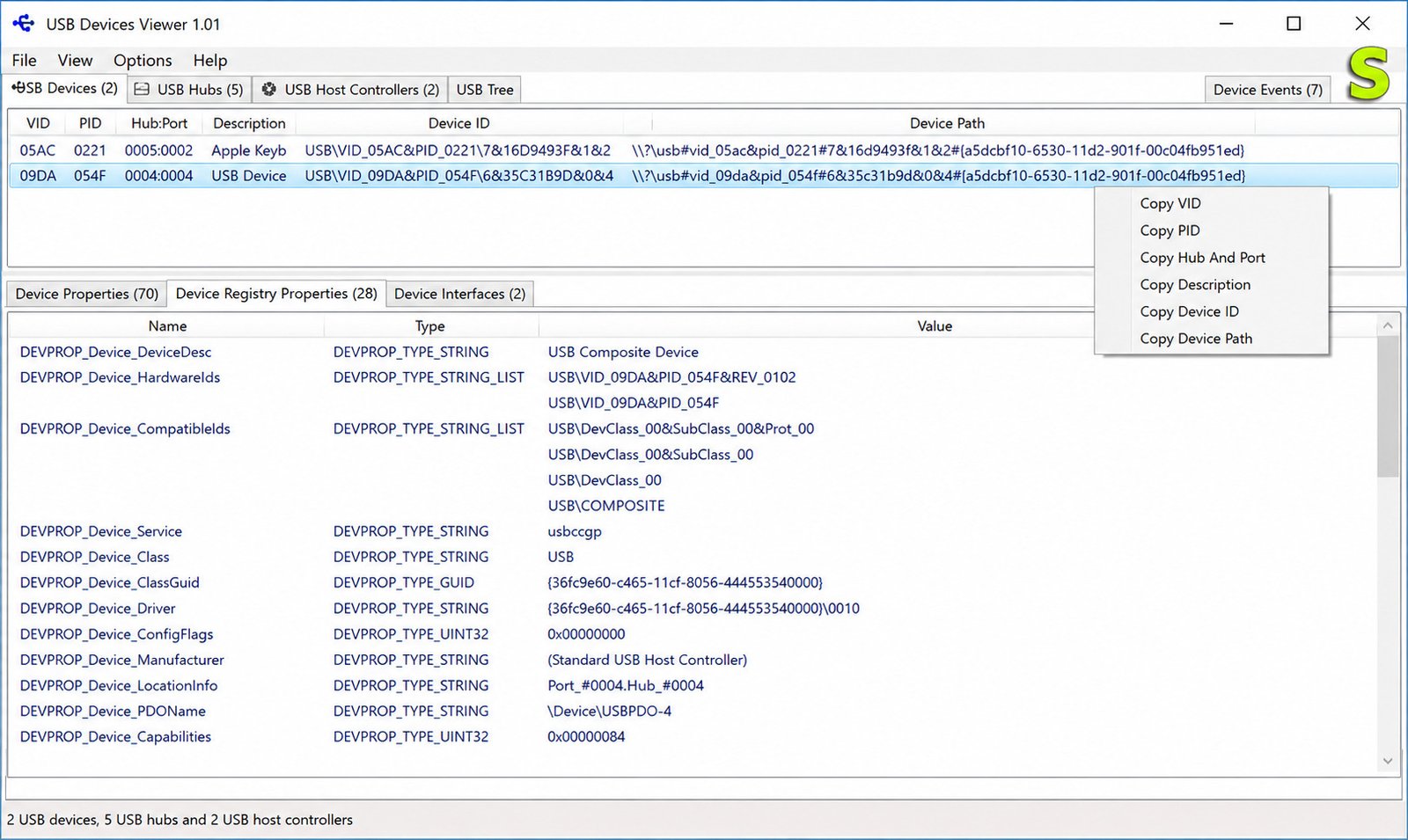This screenshot has width=1408, height=840.
Task: Click scroll up arrow in properties list
Action: 1388,325
